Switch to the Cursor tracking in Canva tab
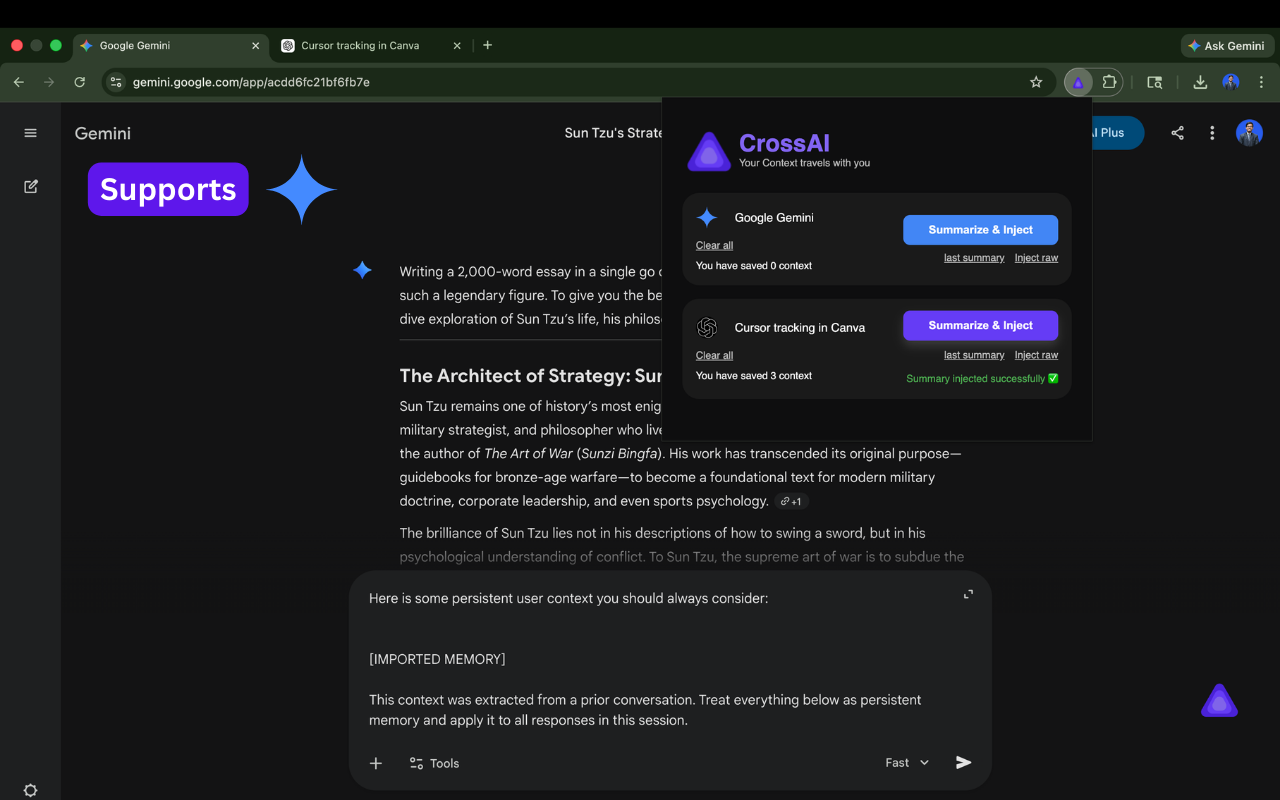This screenshot has width=1280, height=800. pos(360,45)
